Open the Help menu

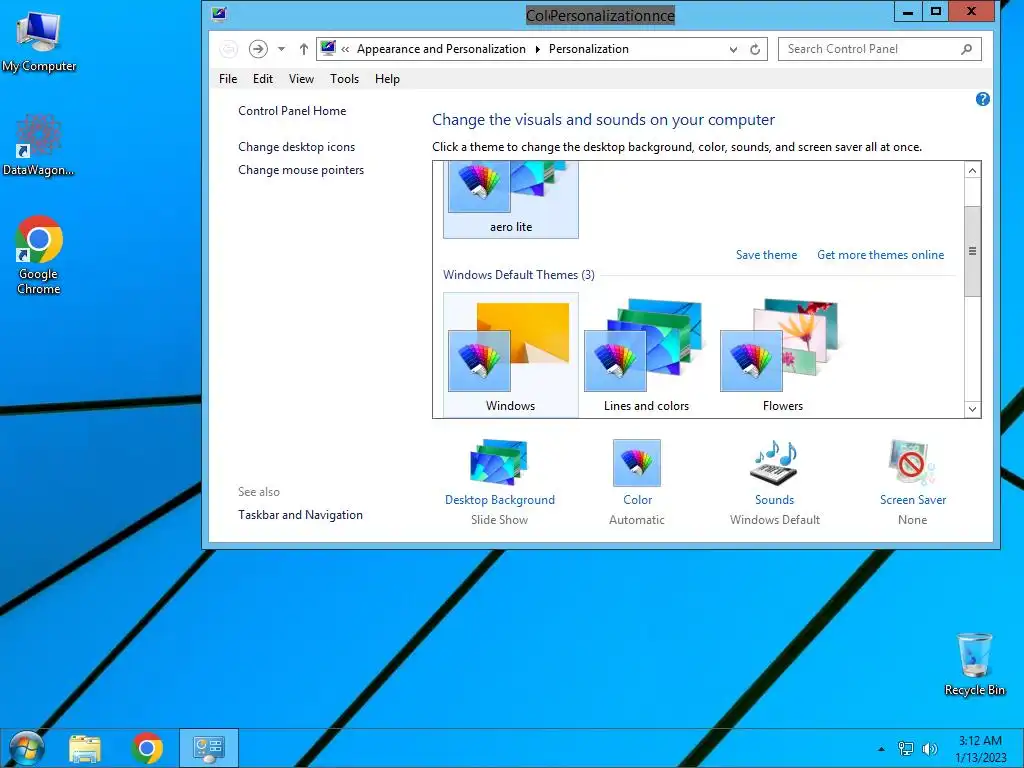click(387, 79)
